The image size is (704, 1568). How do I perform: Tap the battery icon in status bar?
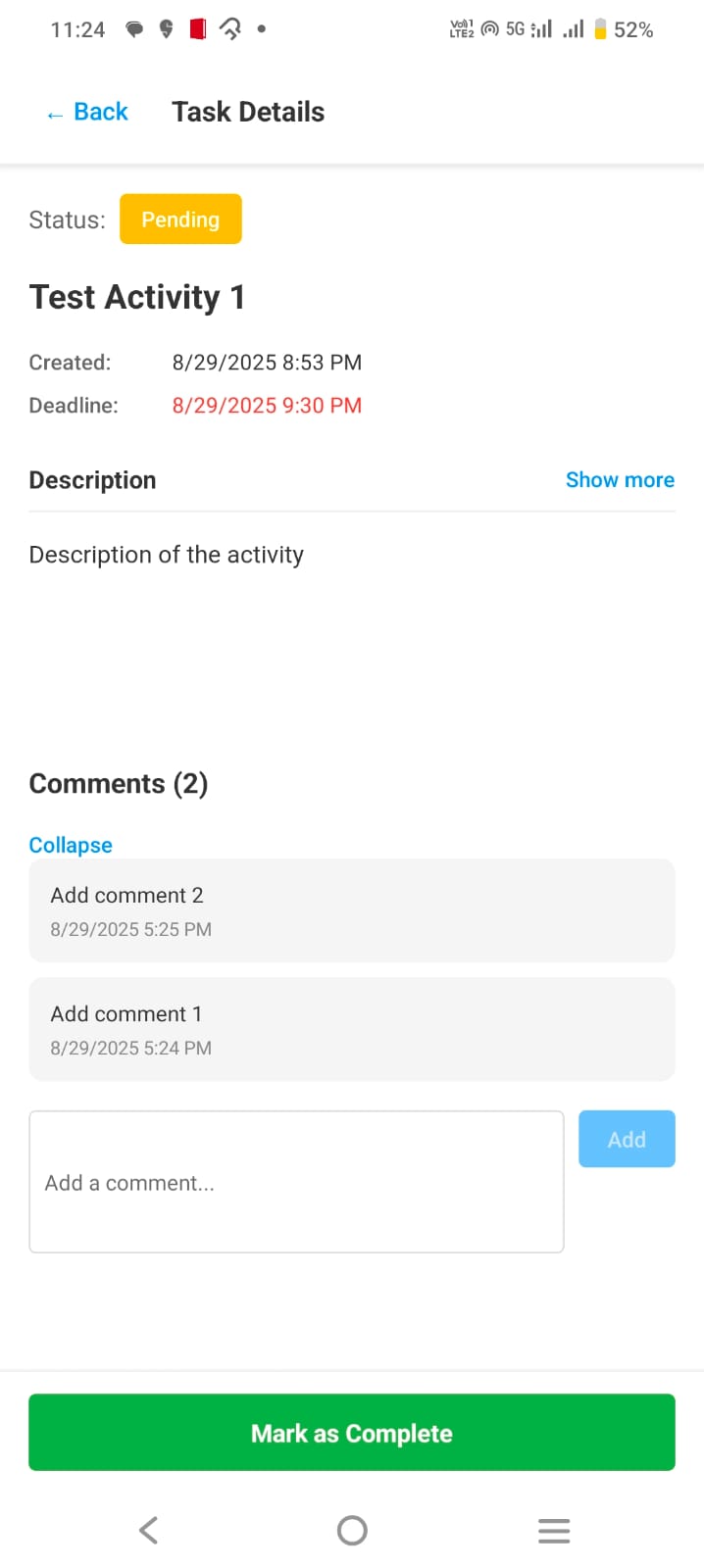point(600,29)
